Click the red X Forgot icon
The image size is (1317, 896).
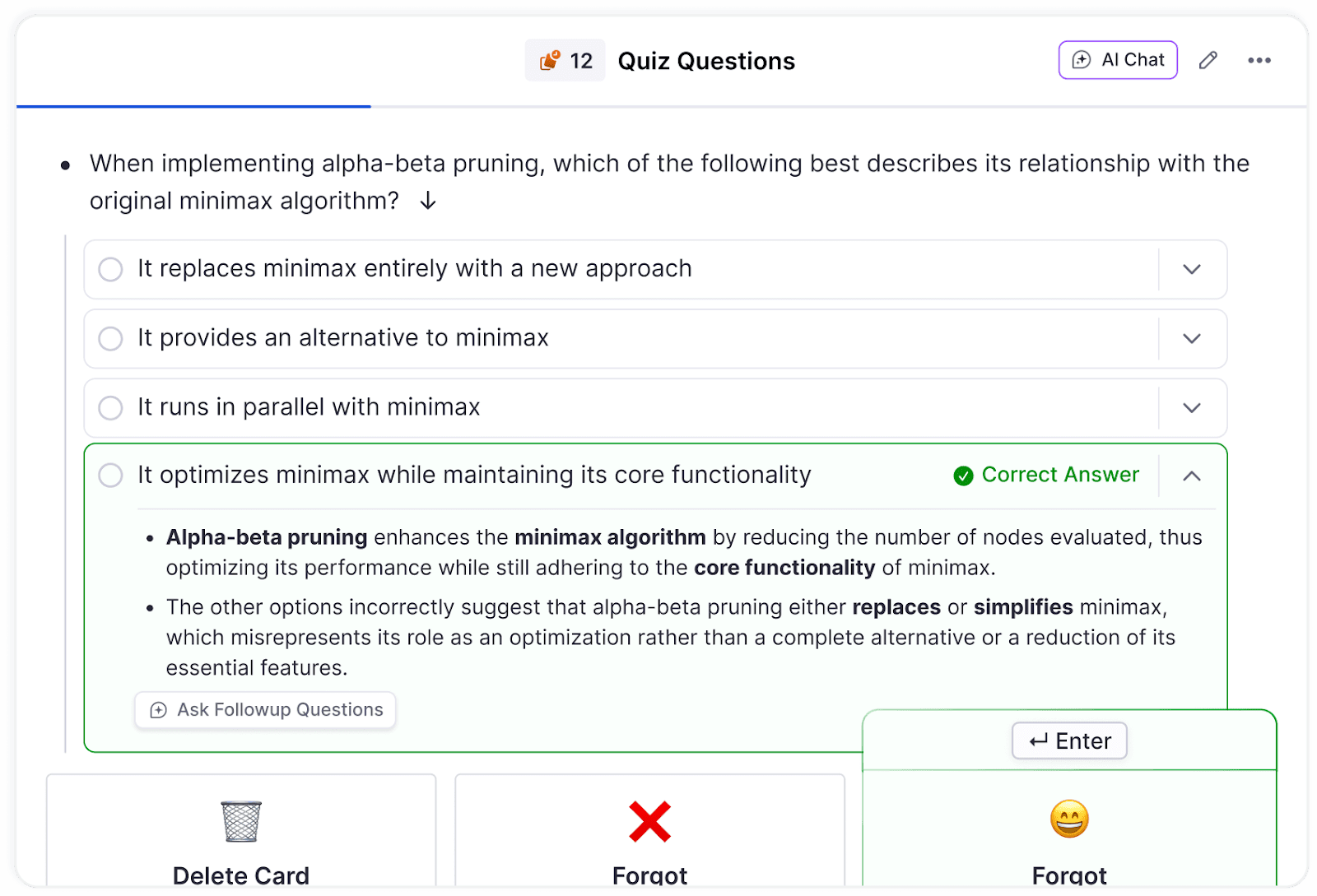(649, 821)
